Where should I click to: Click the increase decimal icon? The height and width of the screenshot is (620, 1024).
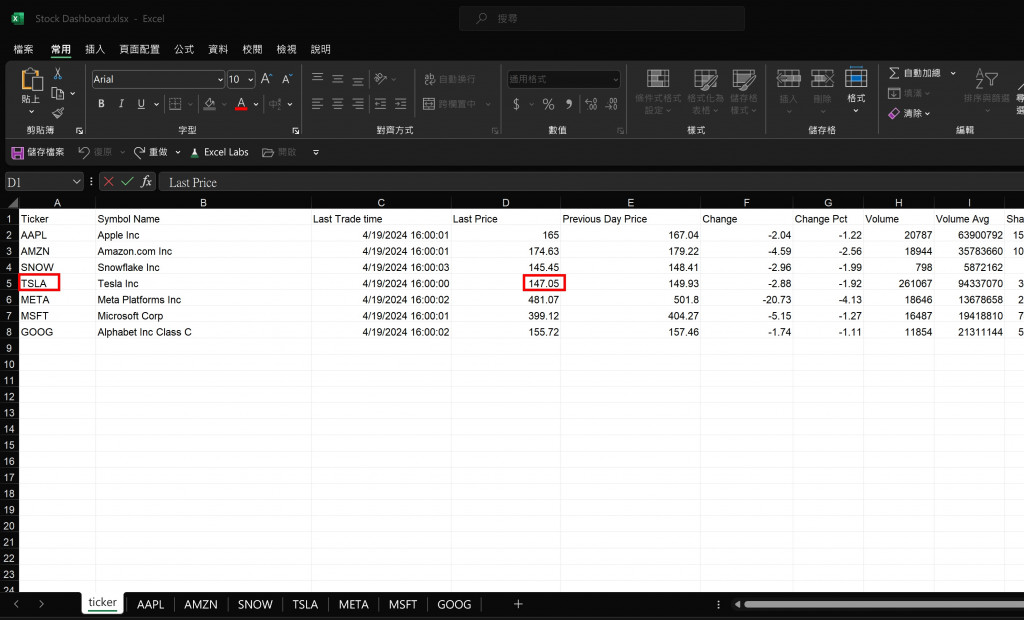(x=591, y=104)
